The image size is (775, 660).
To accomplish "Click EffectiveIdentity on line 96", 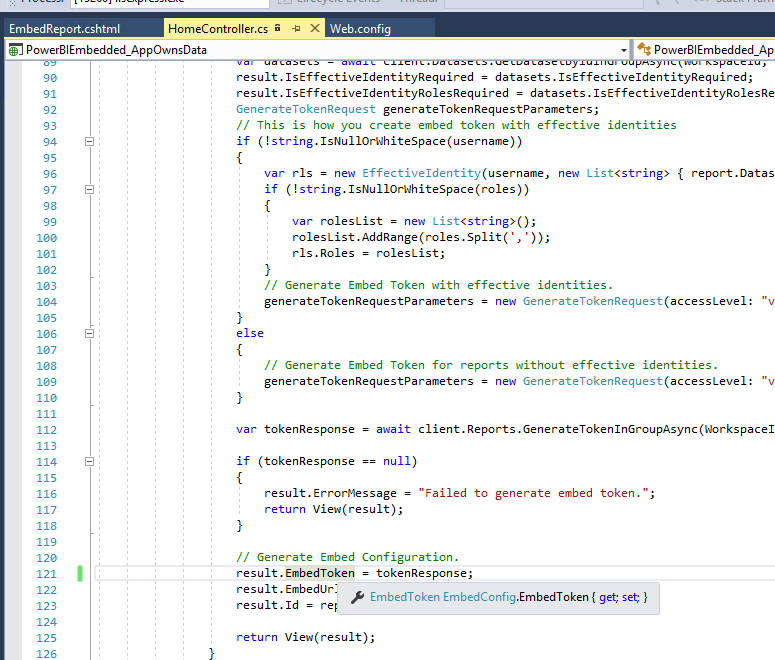I will [421, 173].
